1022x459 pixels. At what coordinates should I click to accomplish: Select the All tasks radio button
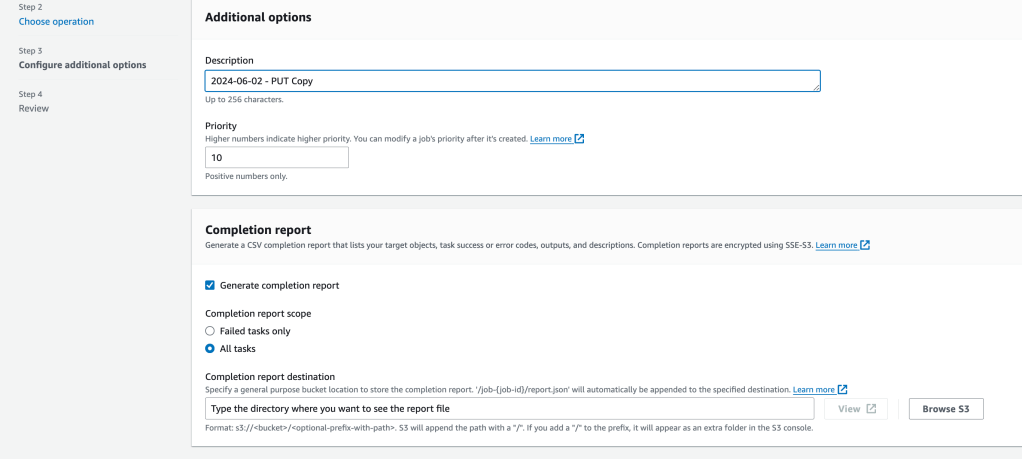pyautogui.click(x=210, y=349)
